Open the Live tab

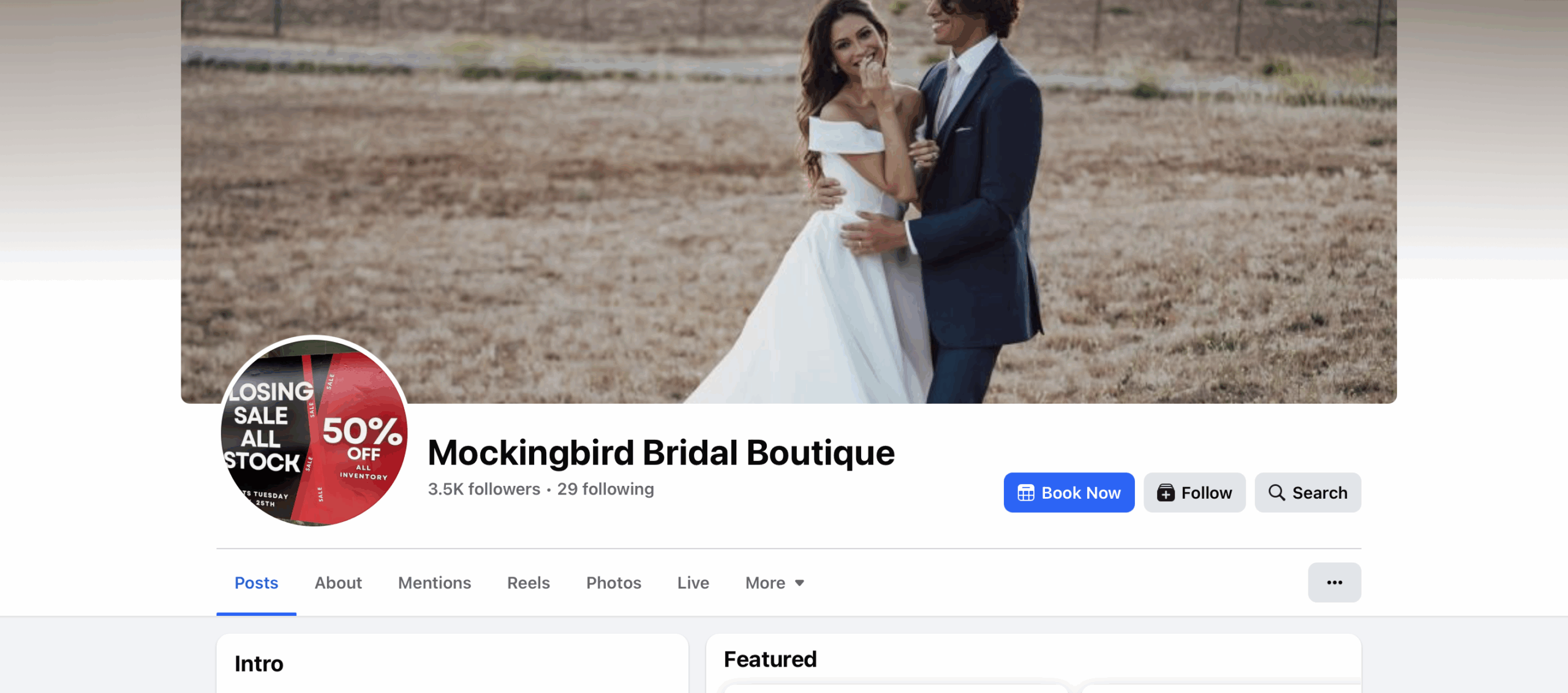click(693, 583)
